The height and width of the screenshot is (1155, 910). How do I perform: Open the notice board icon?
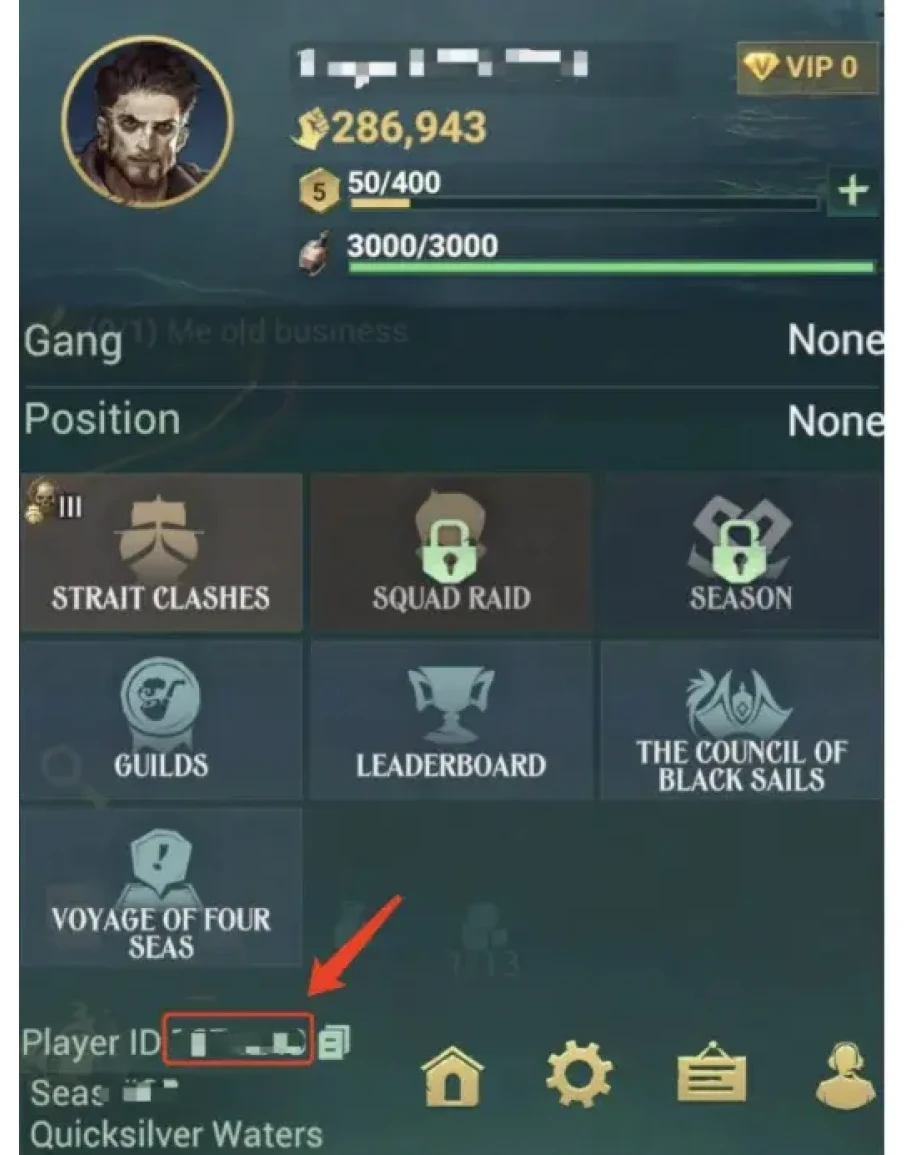(711, 1072)
